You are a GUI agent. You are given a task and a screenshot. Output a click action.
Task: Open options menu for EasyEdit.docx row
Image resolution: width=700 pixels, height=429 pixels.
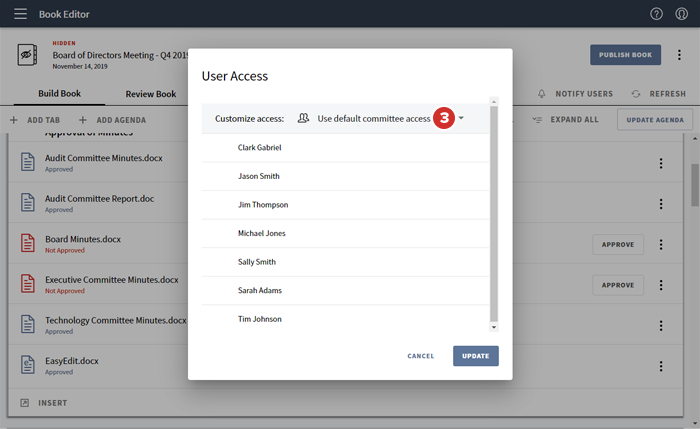660,366
